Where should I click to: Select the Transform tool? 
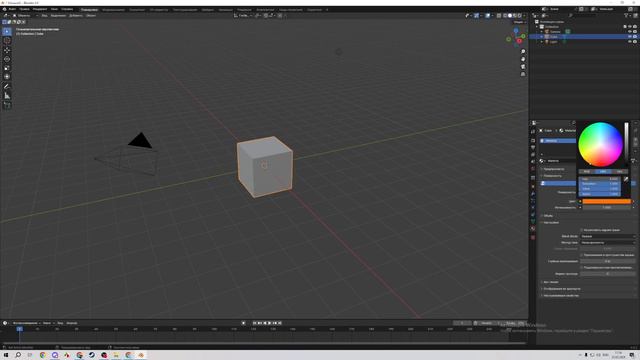7,77
